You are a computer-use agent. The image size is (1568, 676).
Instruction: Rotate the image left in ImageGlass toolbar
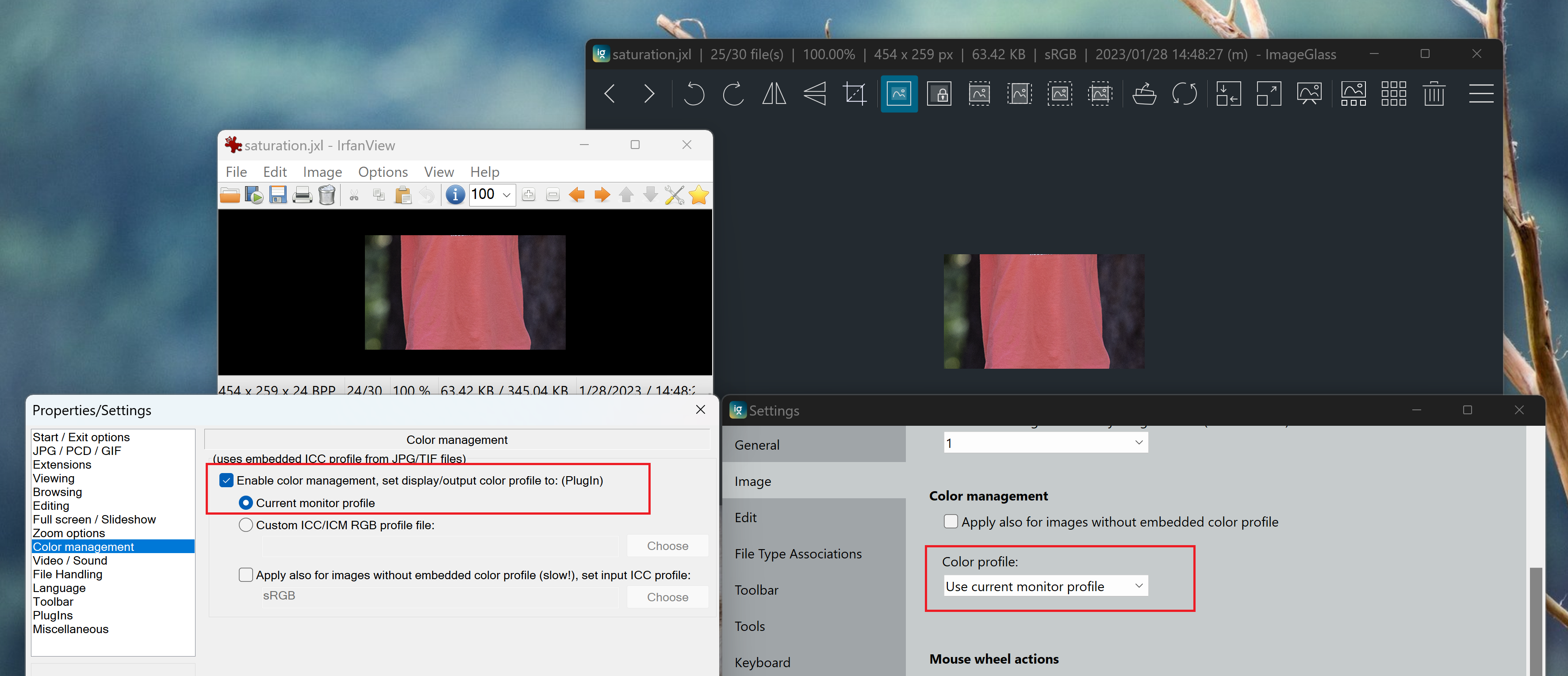693,94
